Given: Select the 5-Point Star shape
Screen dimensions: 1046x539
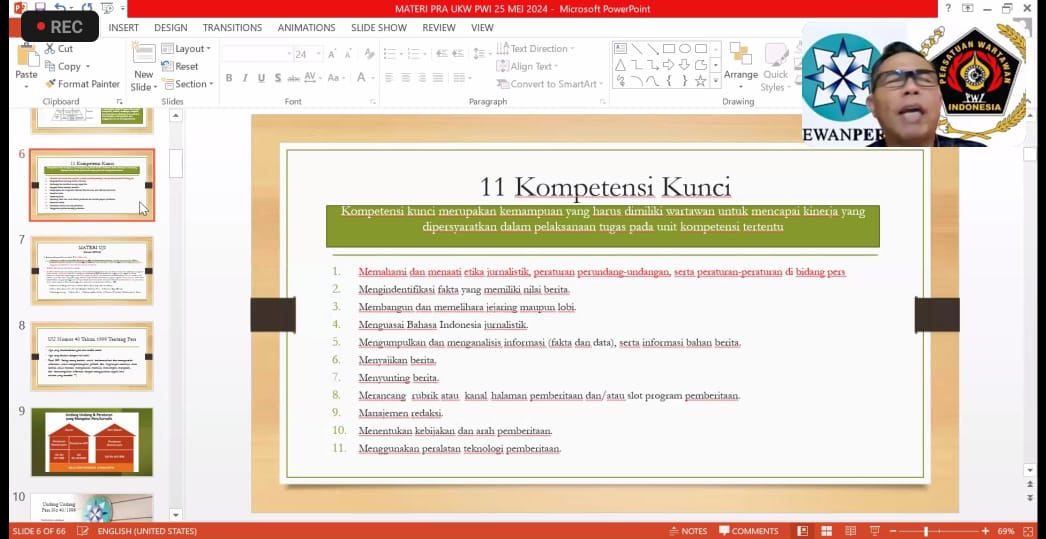Looking at the screenshot, I should pos(700,81).
